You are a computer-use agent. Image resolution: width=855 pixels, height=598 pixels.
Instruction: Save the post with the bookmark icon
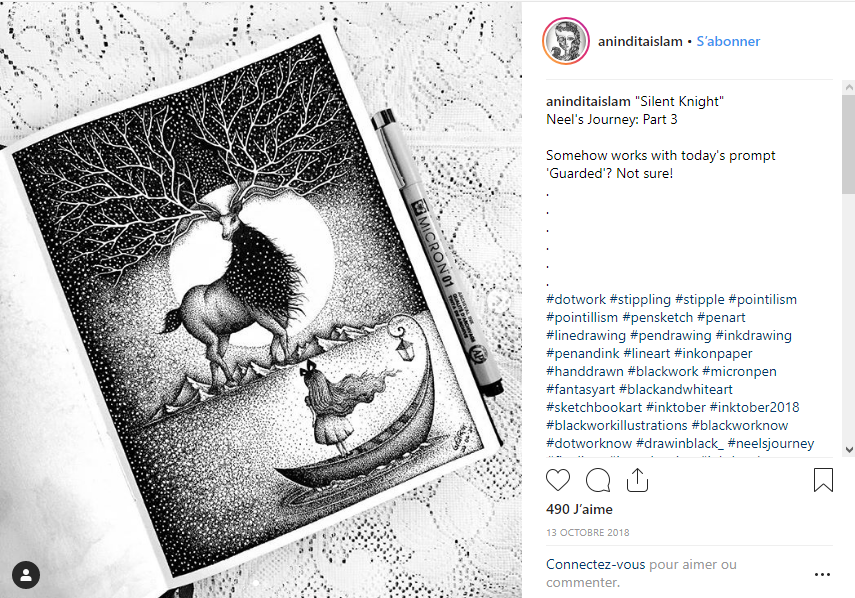click(x=823, y=480)
